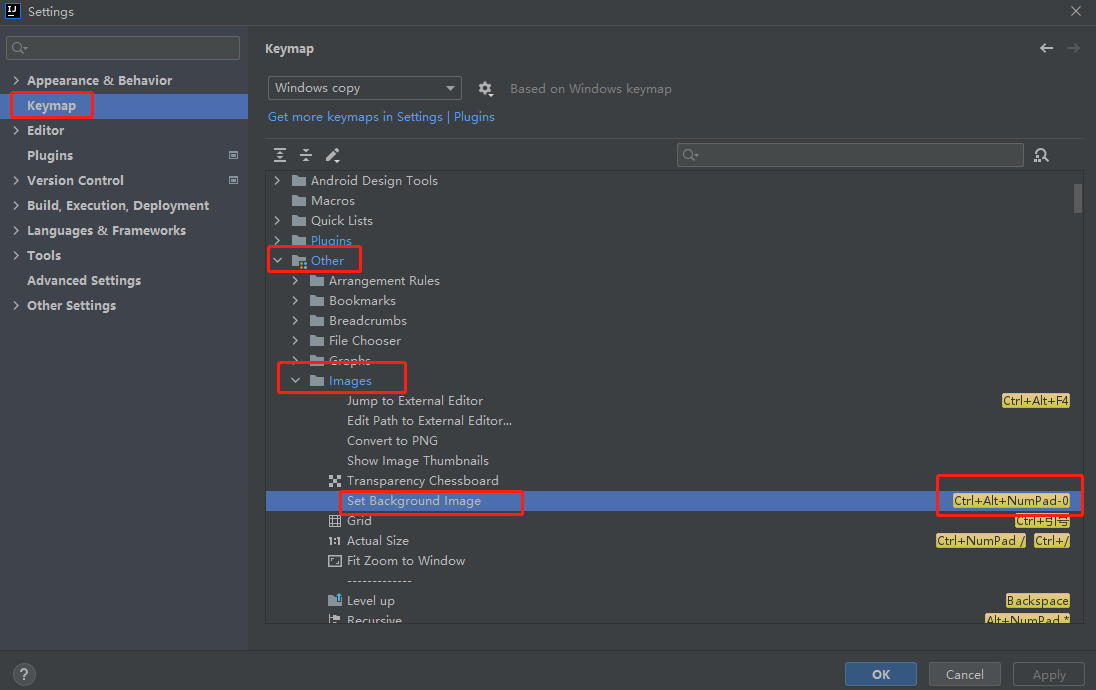
Task: Expand the Quick Lists group
Action: [x=277, y=221]
